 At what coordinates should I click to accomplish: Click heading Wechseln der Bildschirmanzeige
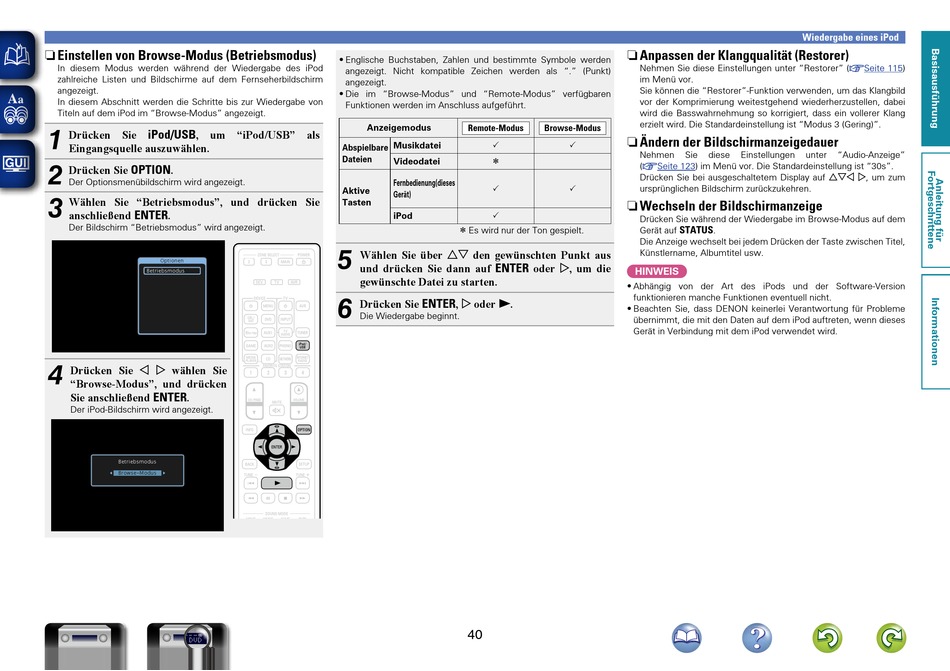point(731,206)
